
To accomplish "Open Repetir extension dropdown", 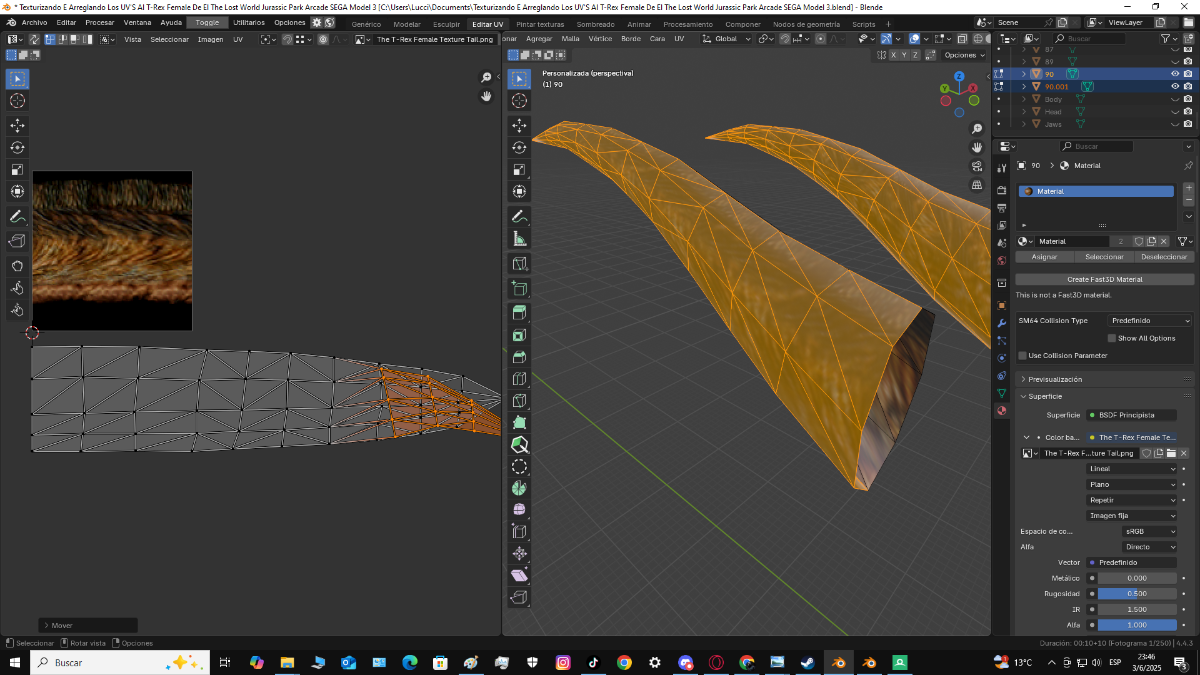I will (x=1132, y=499).
